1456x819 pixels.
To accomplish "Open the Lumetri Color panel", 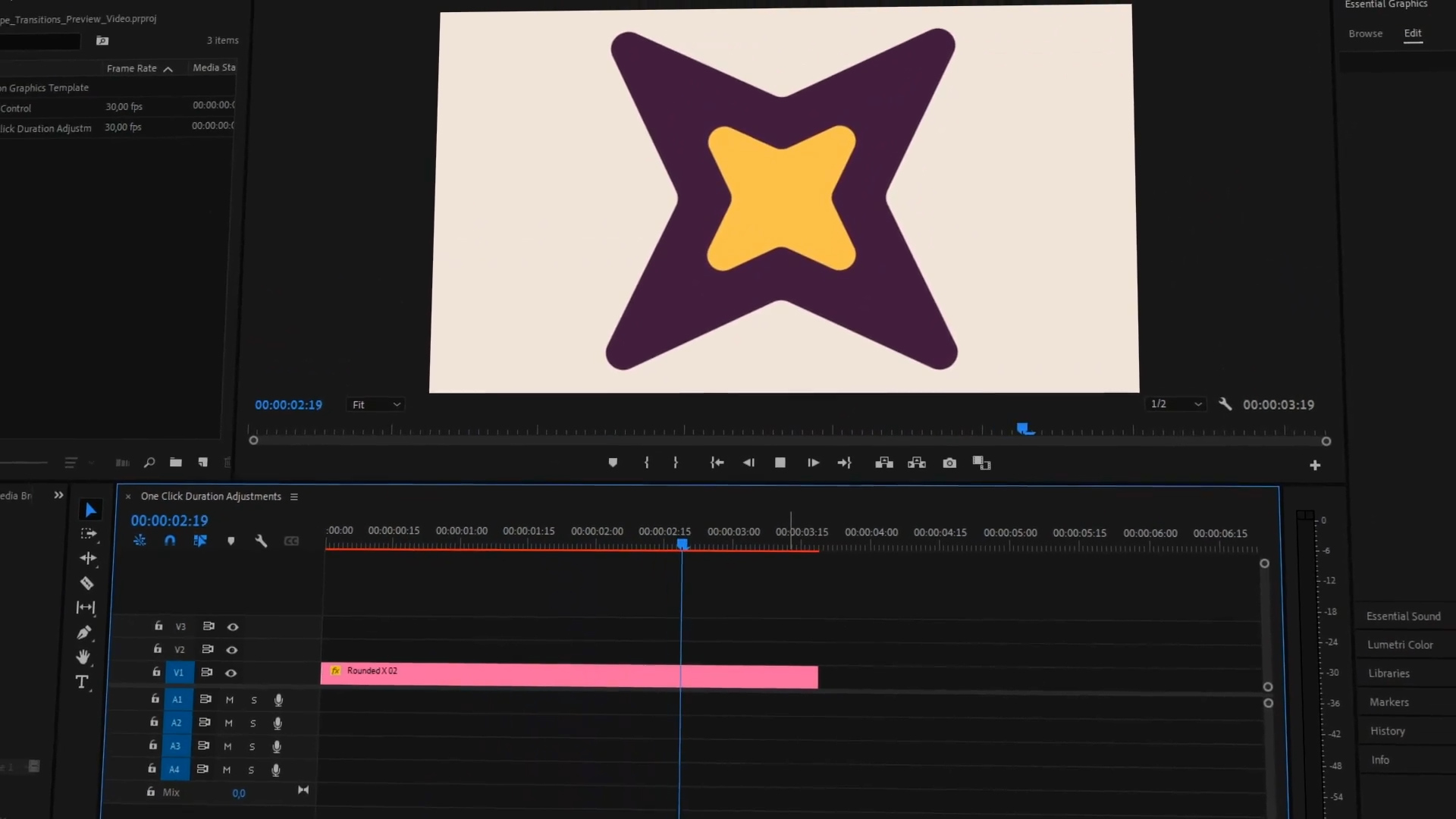I will 1400,645.
